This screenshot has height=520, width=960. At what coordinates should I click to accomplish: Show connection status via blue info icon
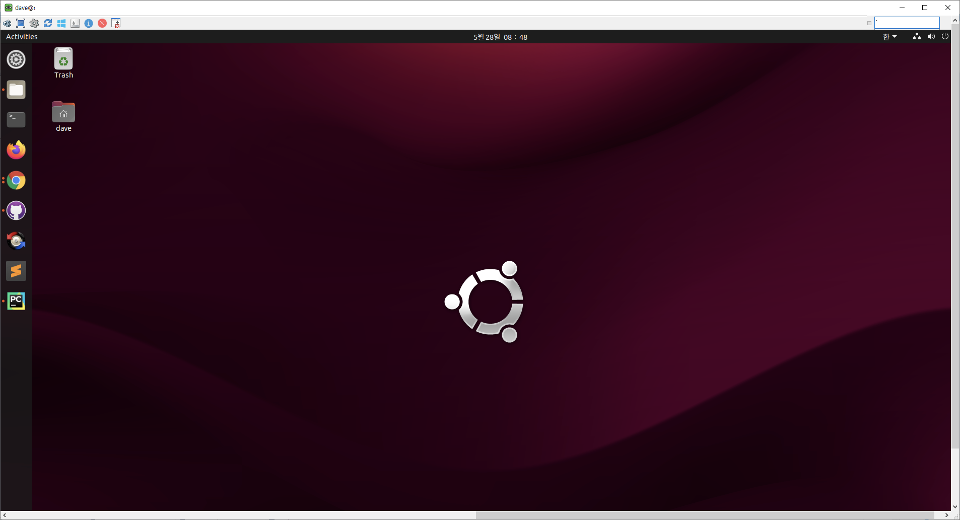pos(89,23)
